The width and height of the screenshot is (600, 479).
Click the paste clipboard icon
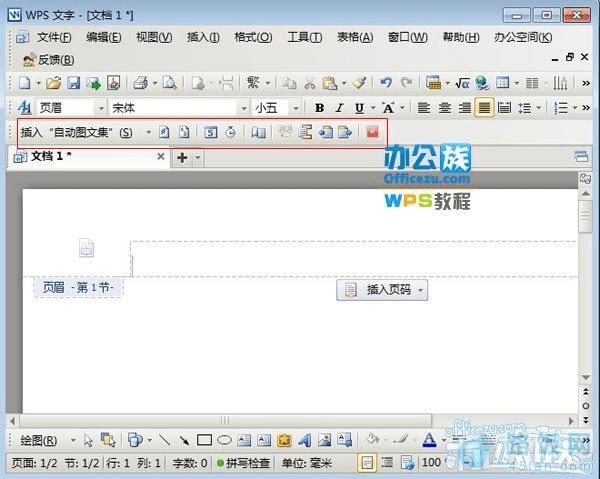pyautogui.click(x=329, y=83)
